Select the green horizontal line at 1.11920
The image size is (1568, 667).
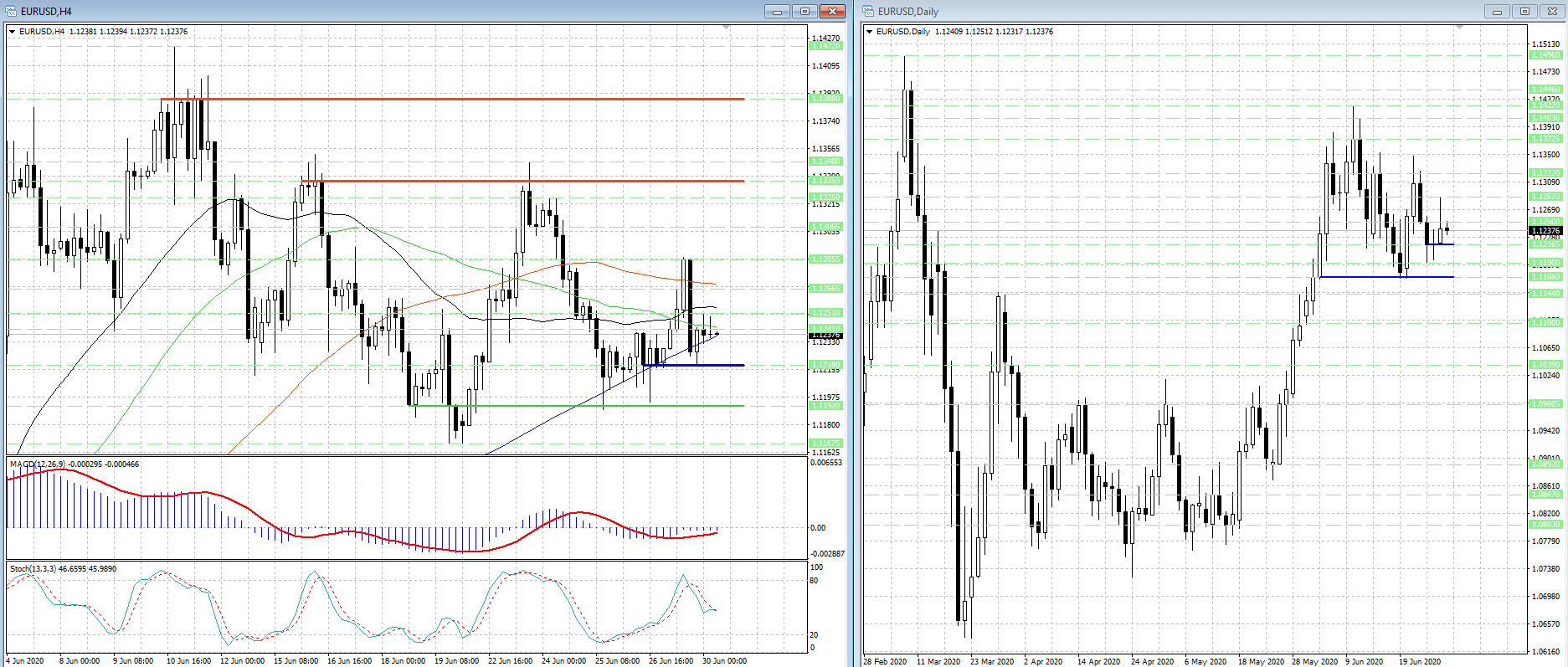pos(577,406)
